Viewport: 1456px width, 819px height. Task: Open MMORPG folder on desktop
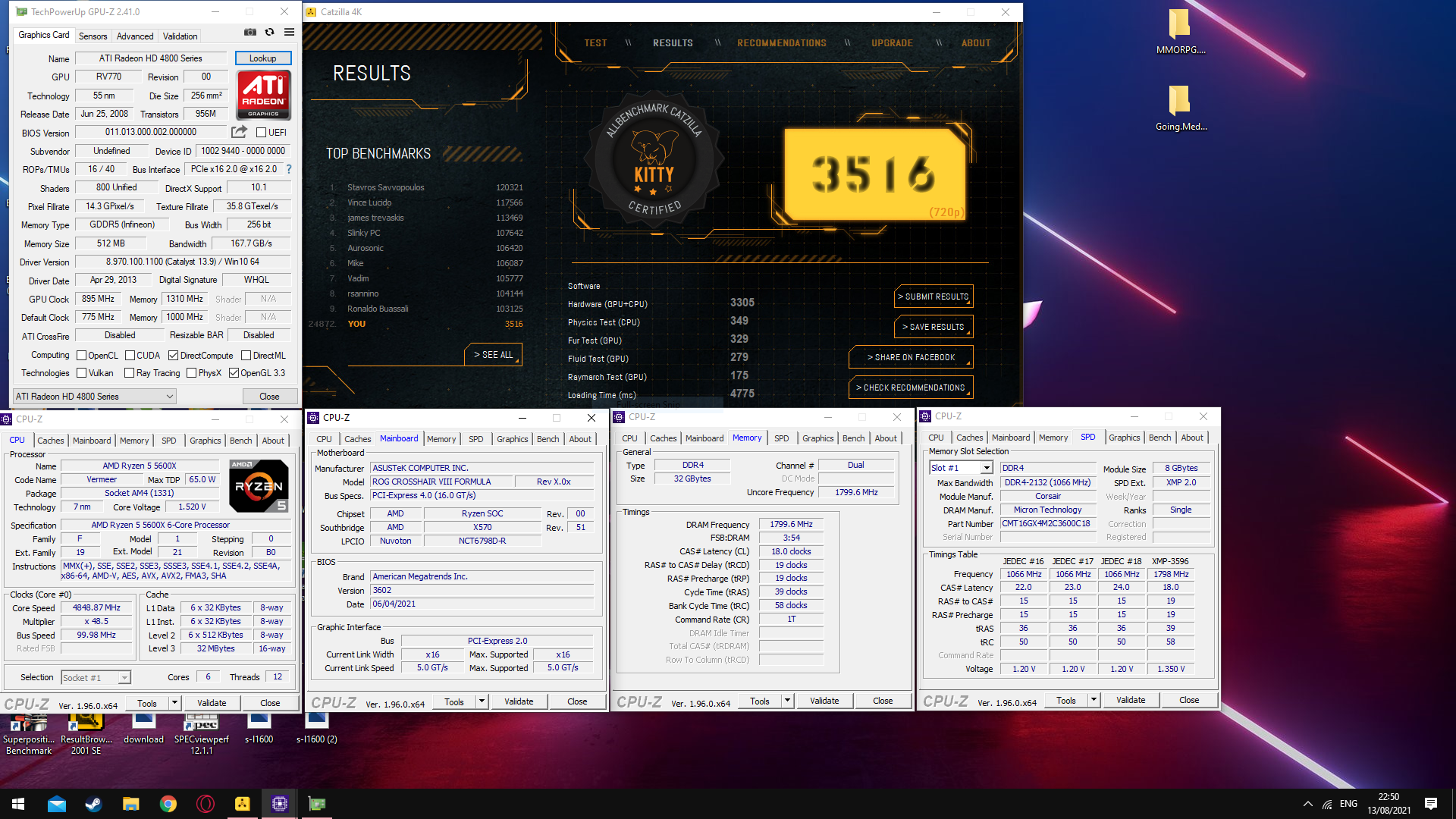(1181, 32)
